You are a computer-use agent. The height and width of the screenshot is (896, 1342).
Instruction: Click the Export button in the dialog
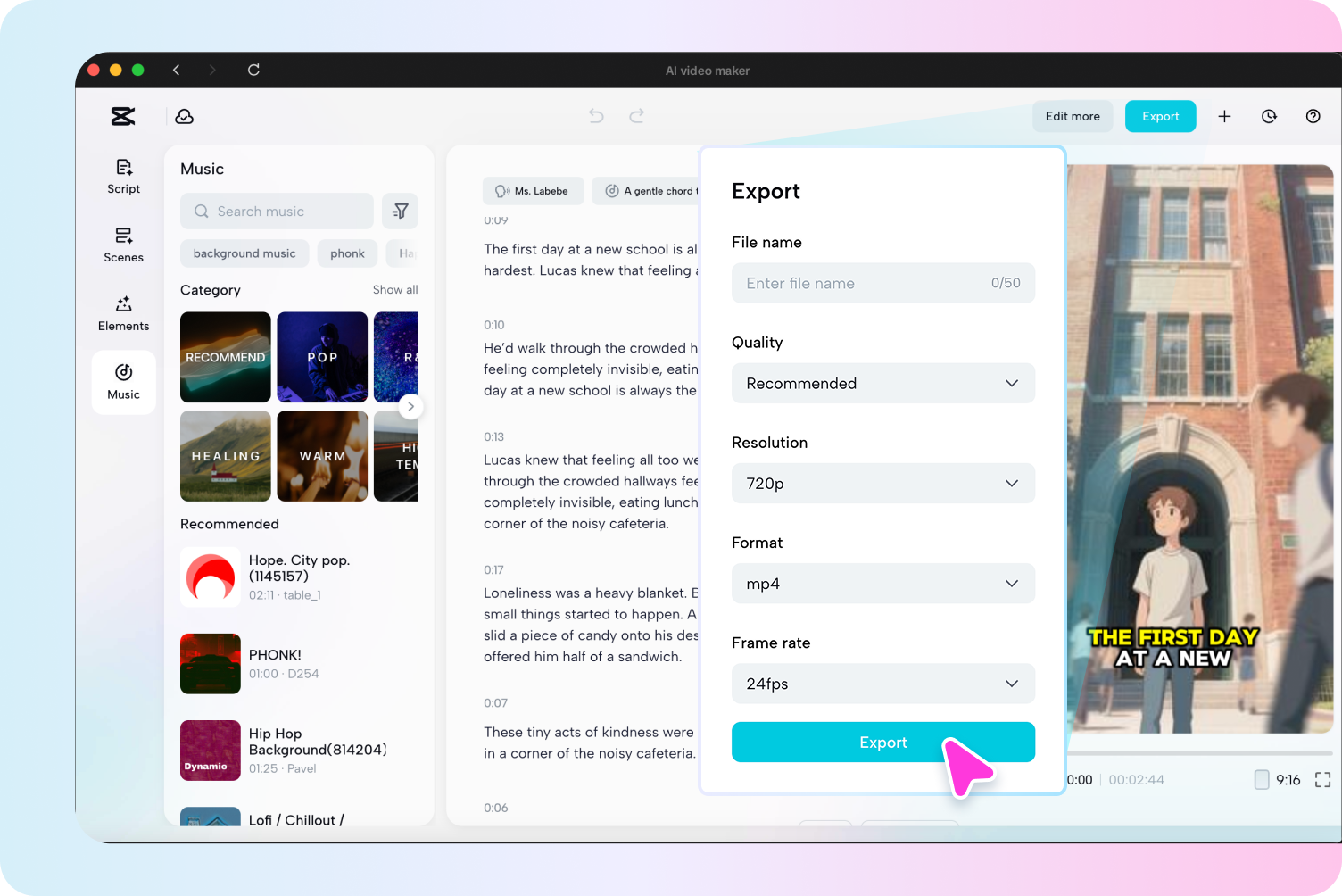(x=882, y=742)
